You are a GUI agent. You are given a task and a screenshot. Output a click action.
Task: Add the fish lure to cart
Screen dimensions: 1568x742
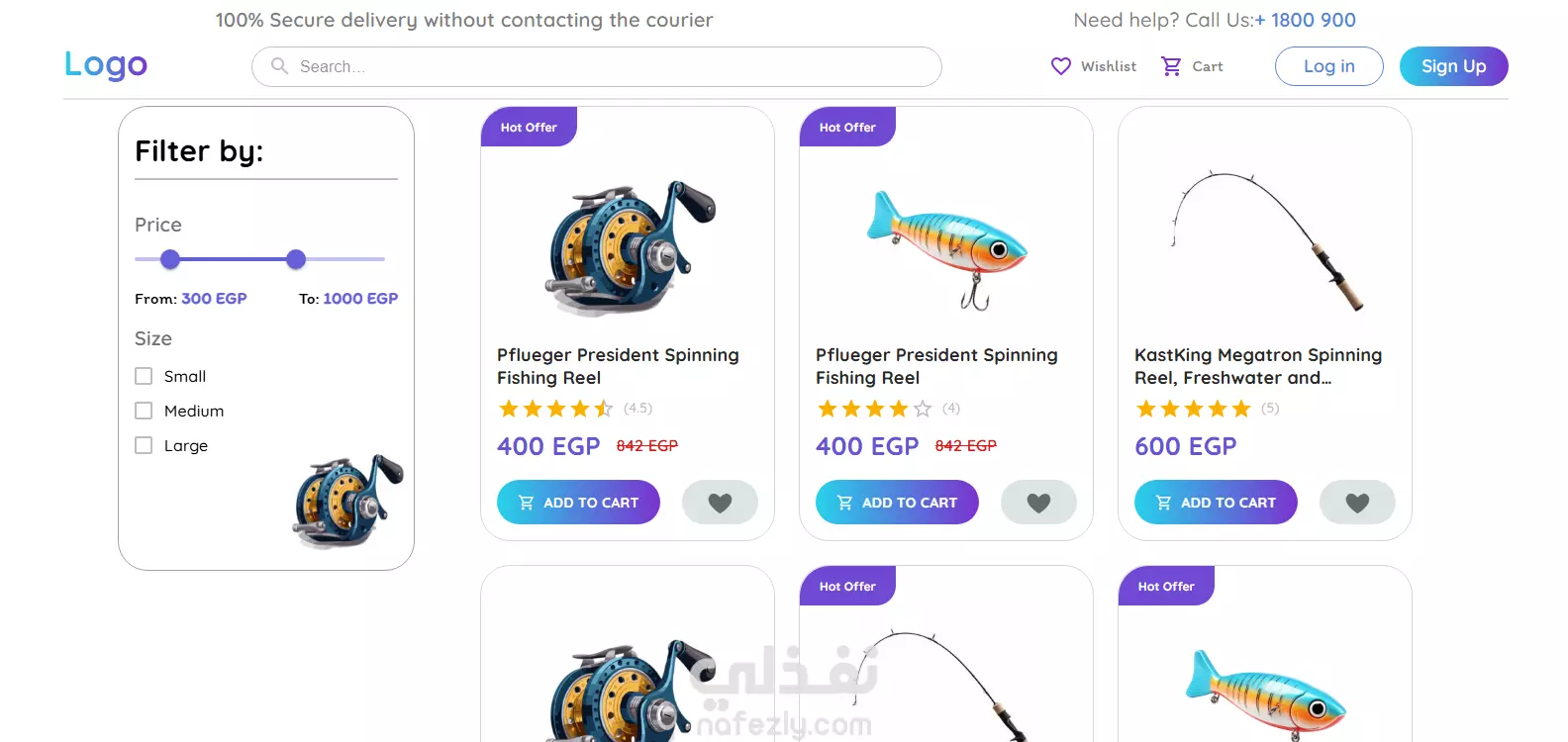897,503
